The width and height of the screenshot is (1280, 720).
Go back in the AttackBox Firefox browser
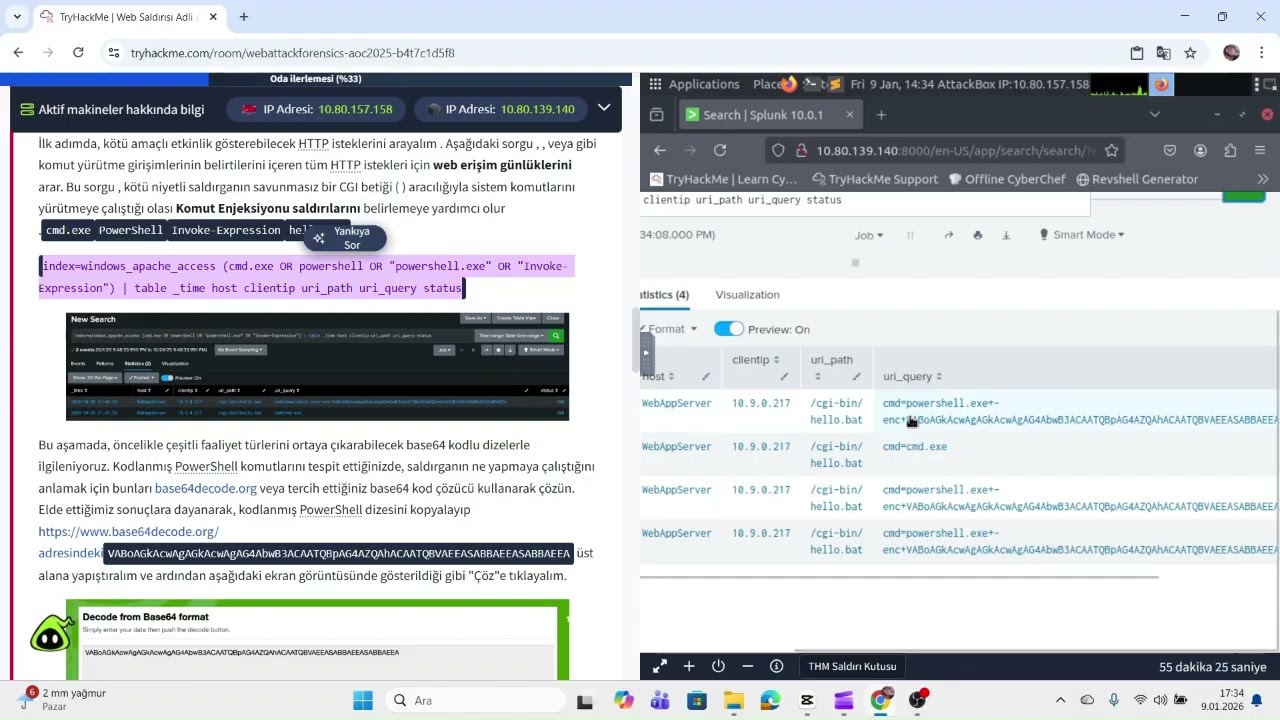click(x=660, y=150)
